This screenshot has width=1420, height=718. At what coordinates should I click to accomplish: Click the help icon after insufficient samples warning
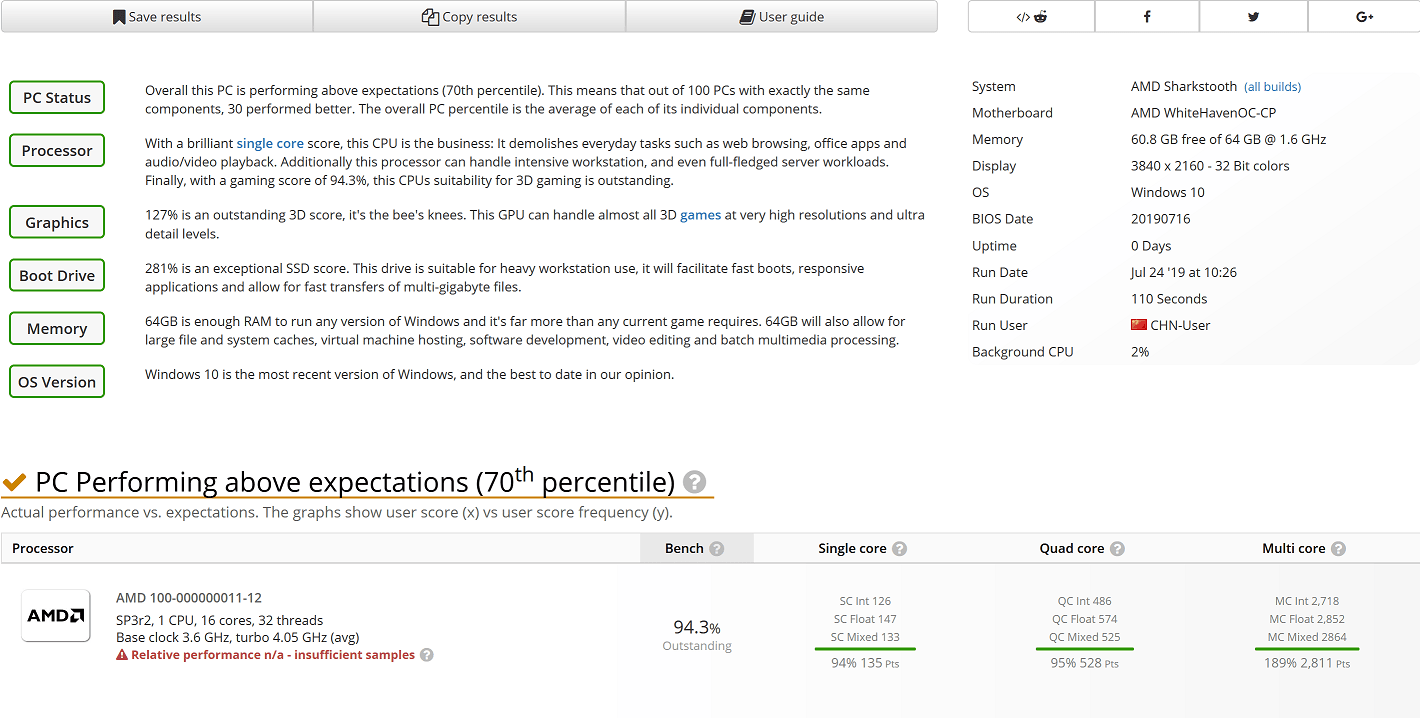point(427,655)
